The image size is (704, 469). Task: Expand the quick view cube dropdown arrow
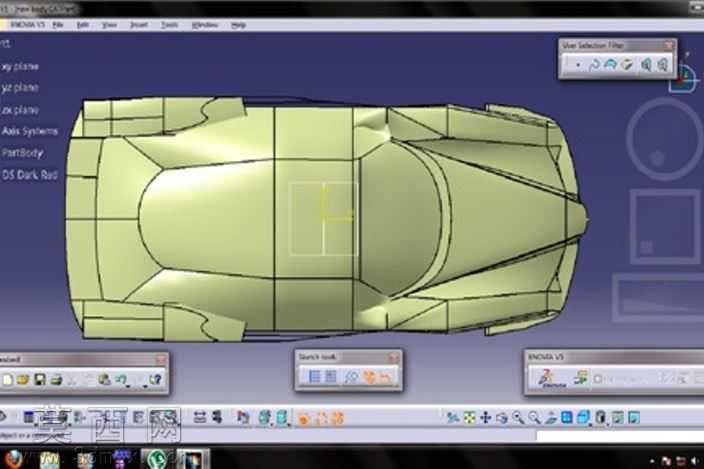(590, 424)
